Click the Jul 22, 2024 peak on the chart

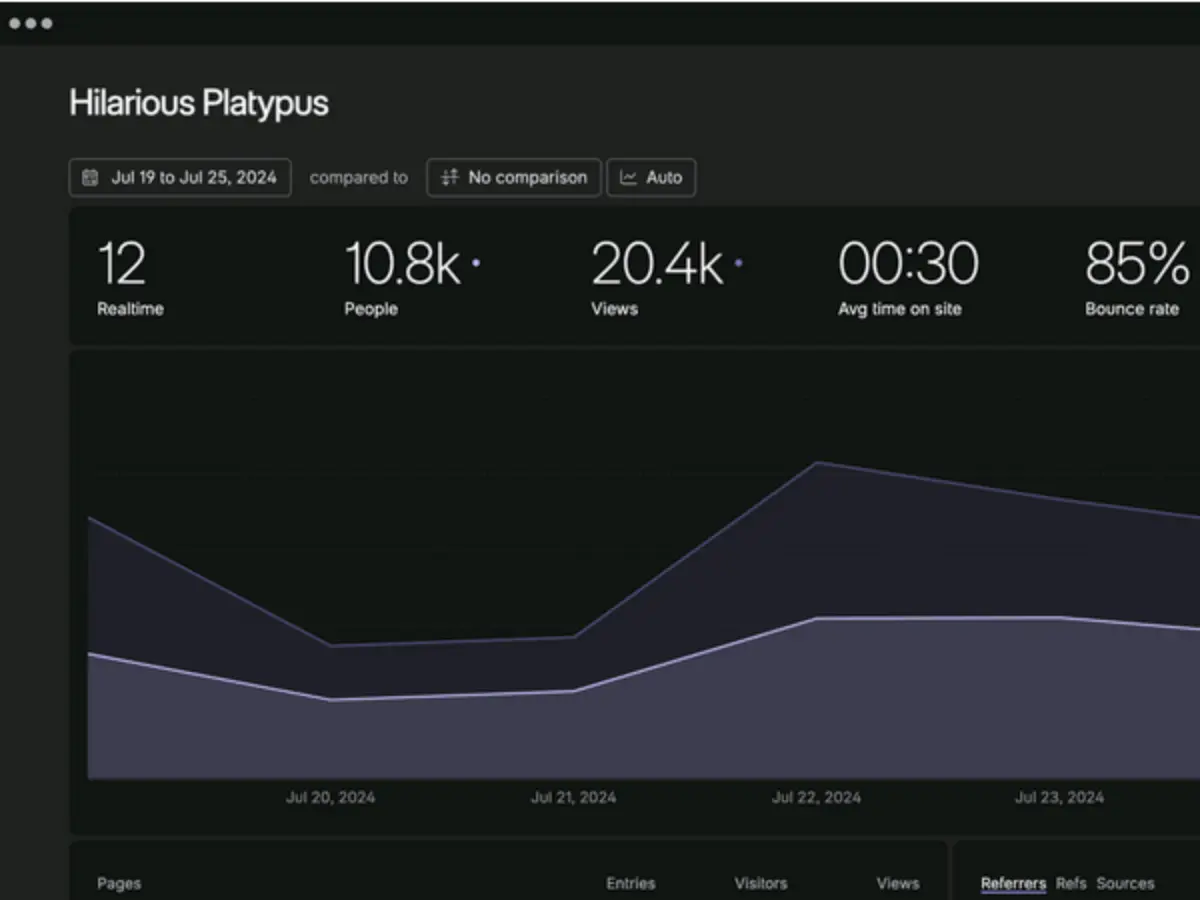pos(818,463)
